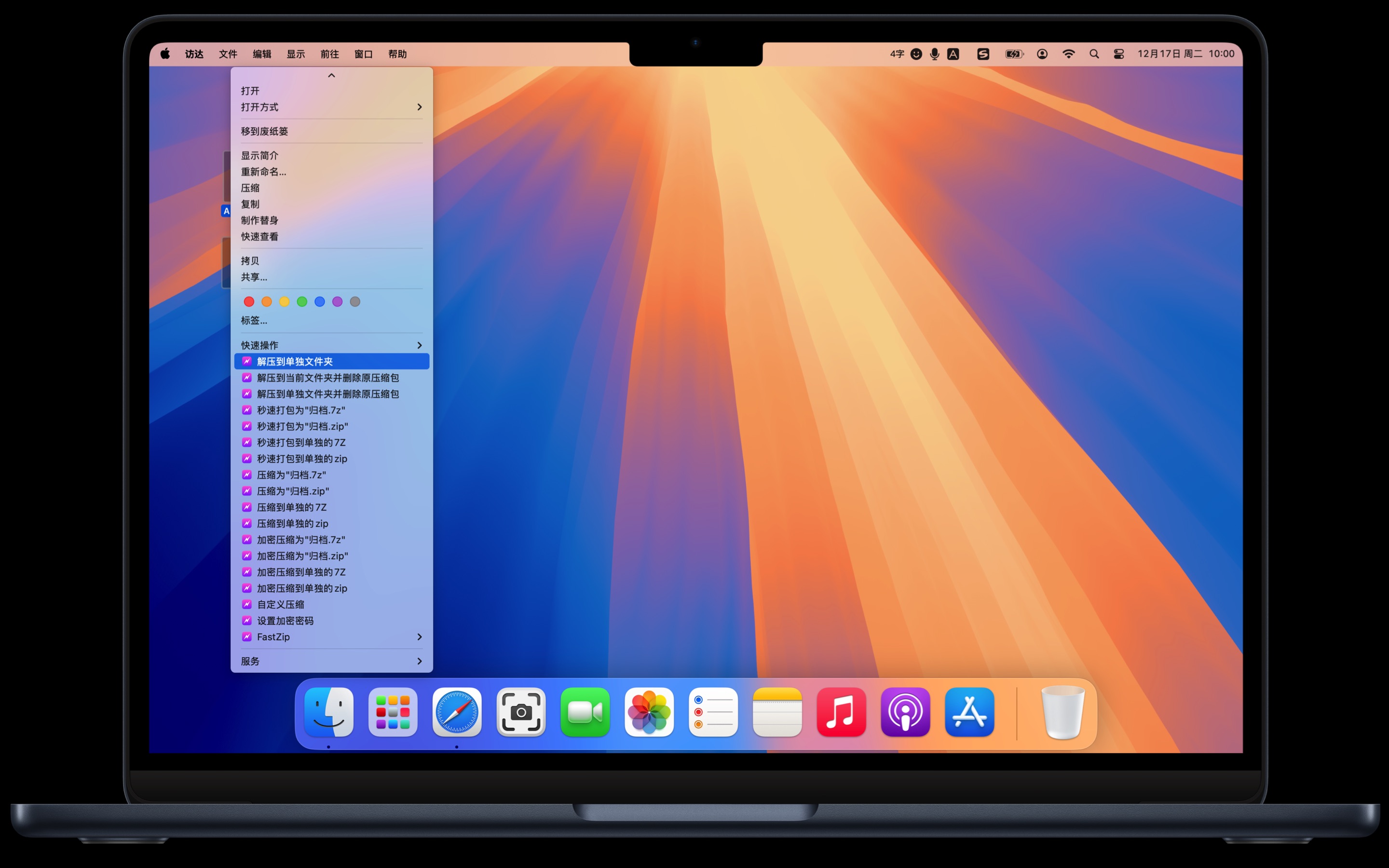The image size is (1389, 868).
Task: Open App Store from the Dock
Action: pos(969,712)
